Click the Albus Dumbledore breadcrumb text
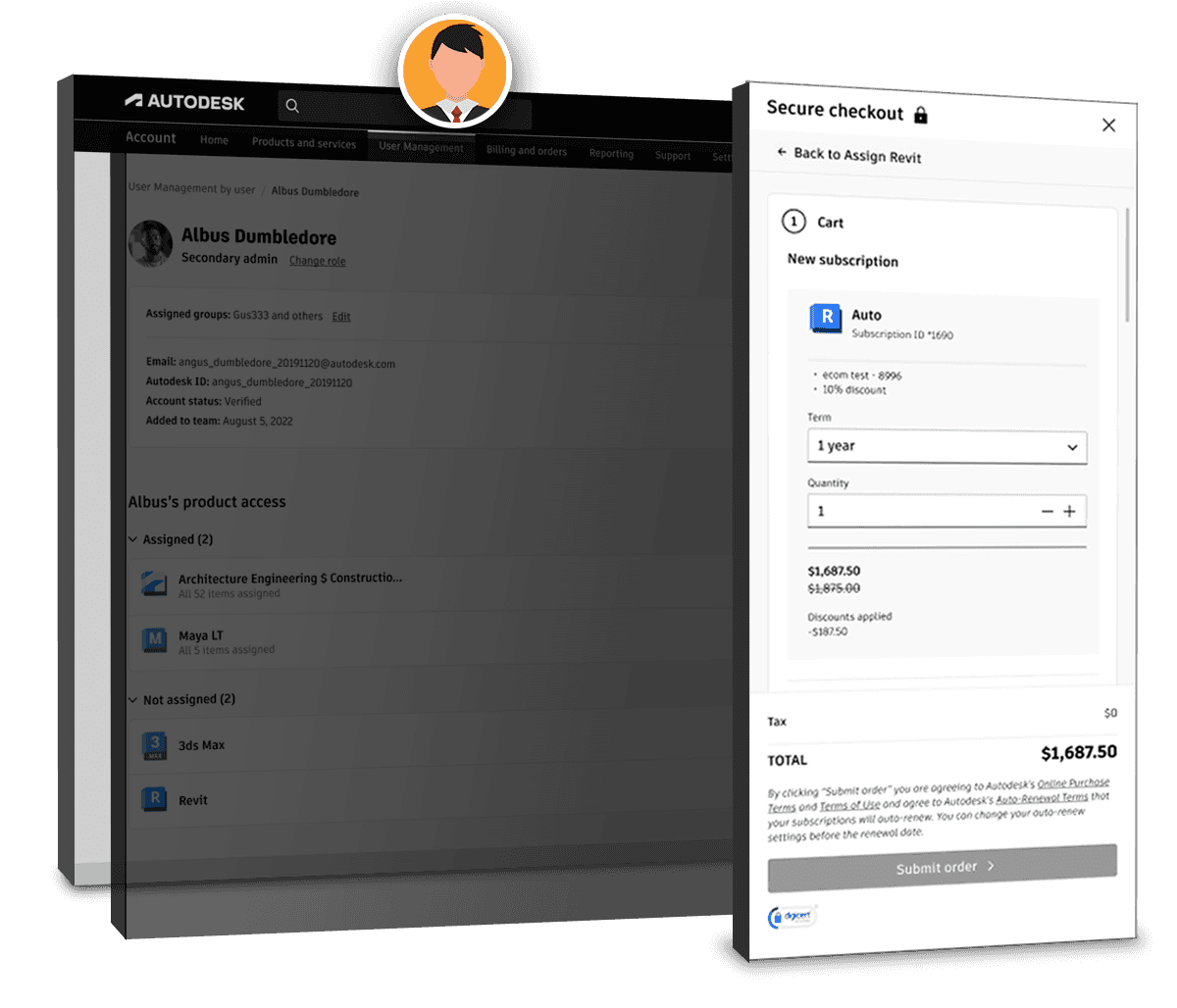 click(315, 191)
